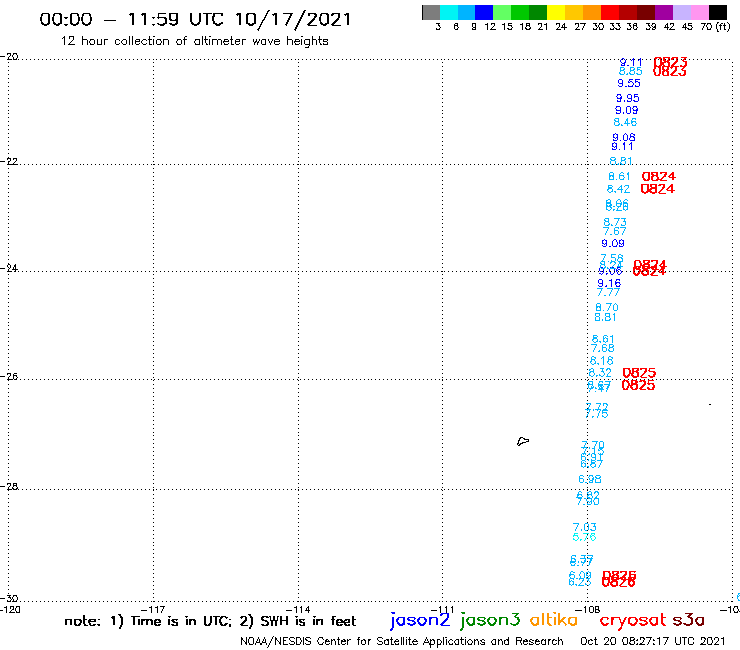
Task: Click the 8.42 wave height value
Action: point(618,189)
